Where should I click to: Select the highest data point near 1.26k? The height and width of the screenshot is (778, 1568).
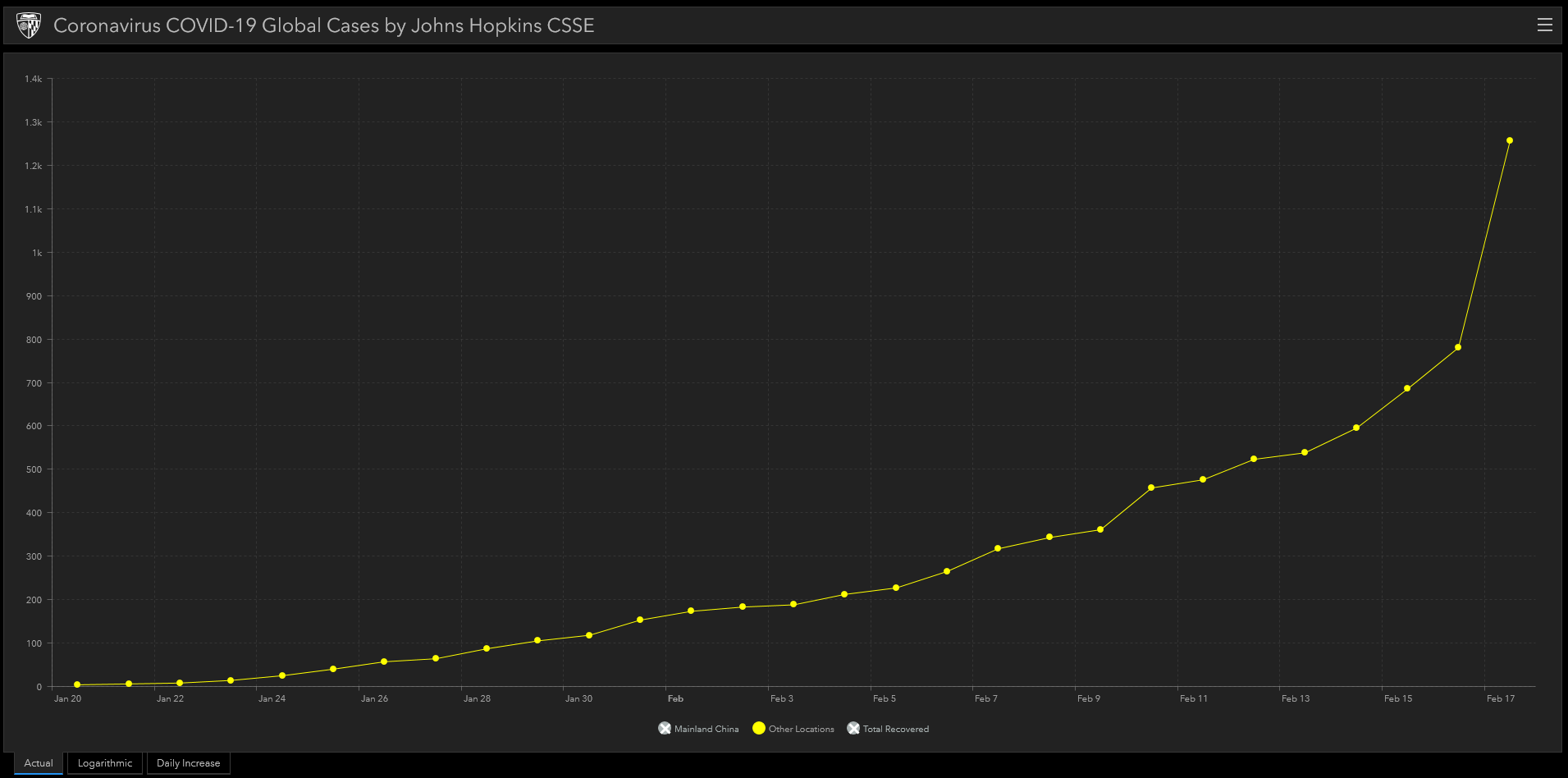click(1509, 140)
